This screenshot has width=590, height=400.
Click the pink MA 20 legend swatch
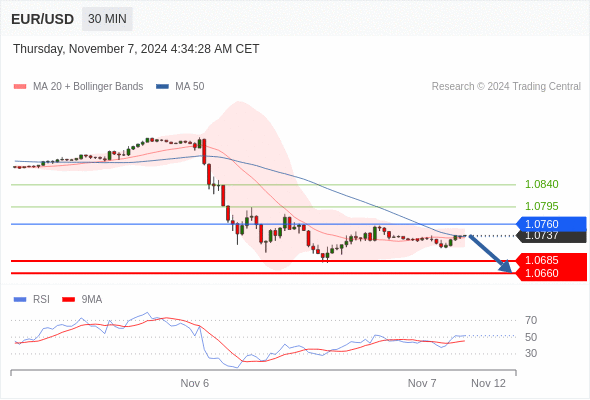click(20, 87)
